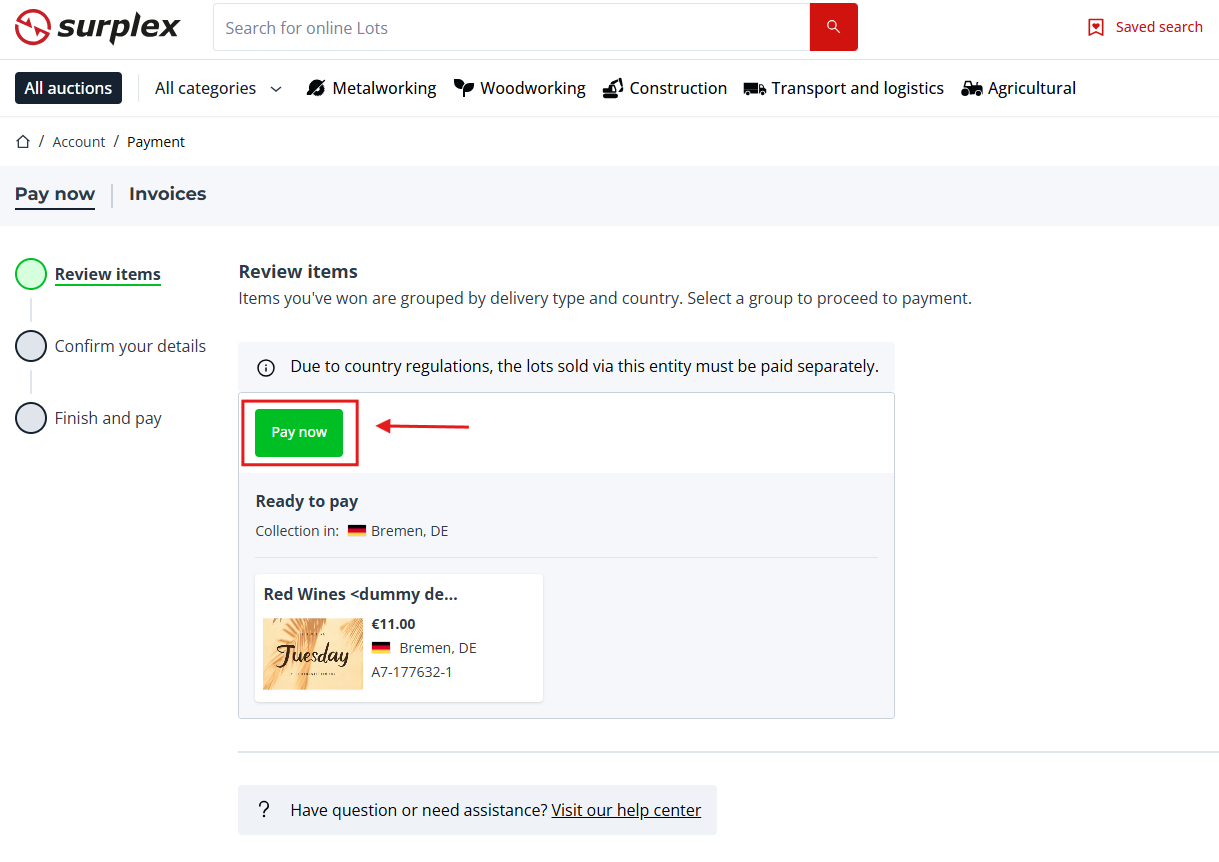Open Saved search bookmark icon

[x=1096, y=28]
